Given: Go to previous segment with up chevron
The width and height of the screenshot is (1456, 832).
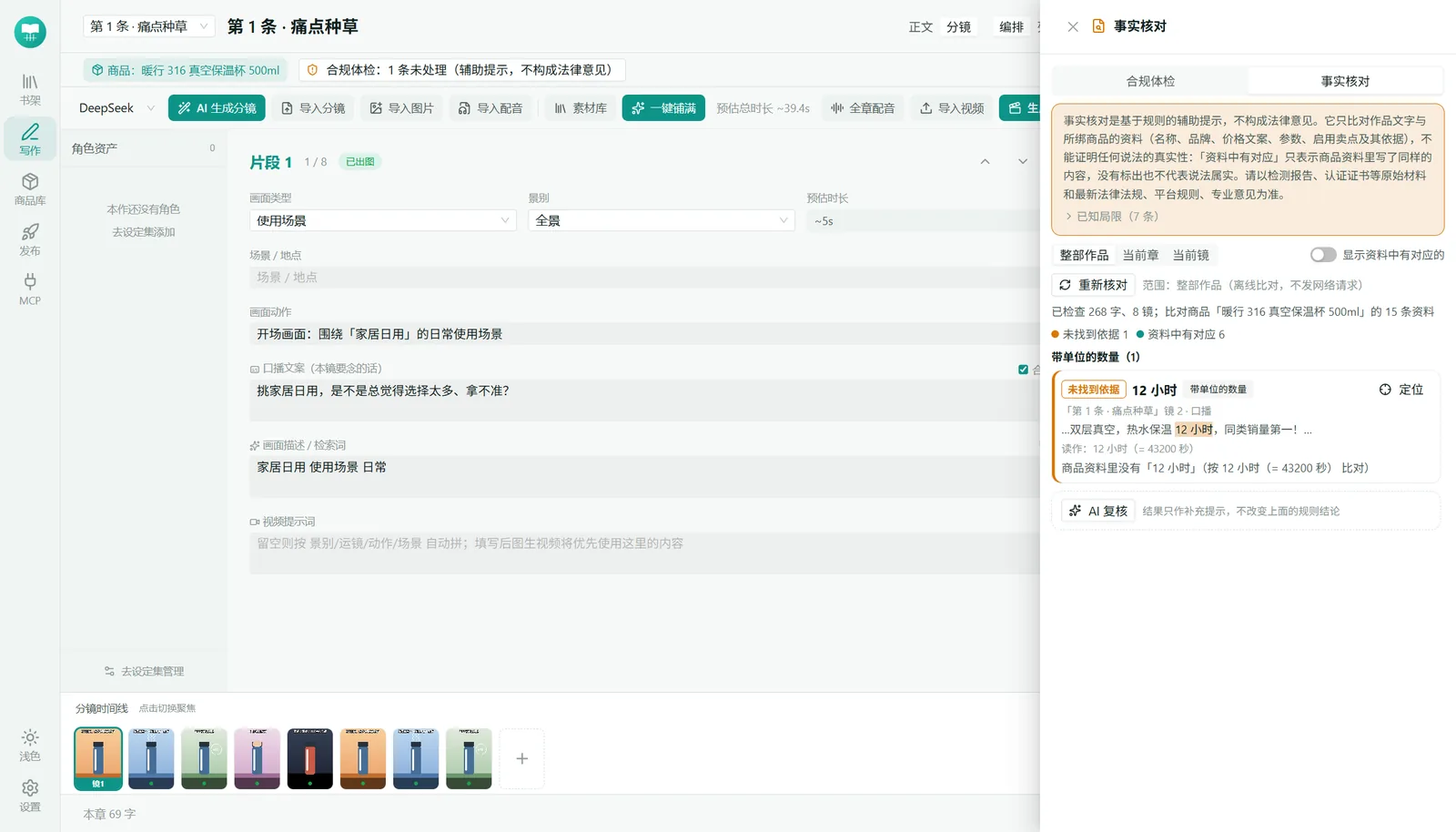Looking at the screenshot, I should 985,161.
